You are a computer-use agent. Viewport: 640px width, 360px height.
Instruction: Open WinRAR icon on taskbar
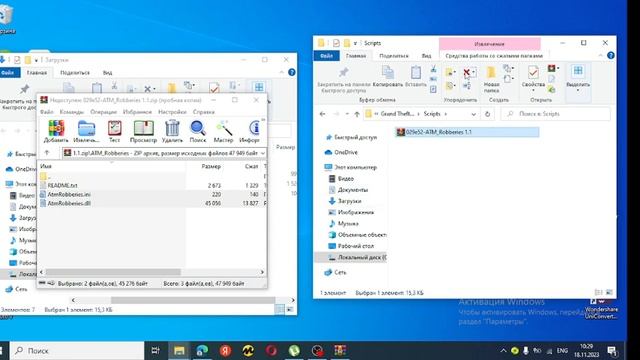click(340, 351)
